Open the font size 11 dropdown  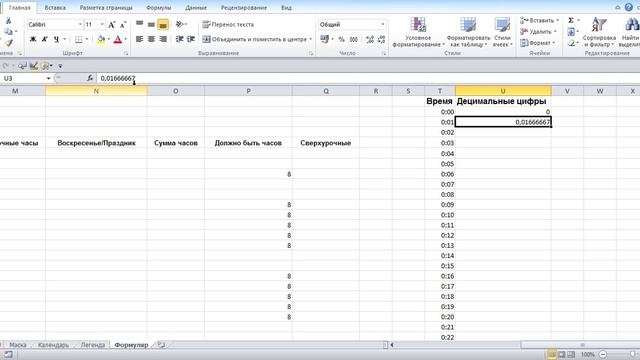tap(102, 24)
